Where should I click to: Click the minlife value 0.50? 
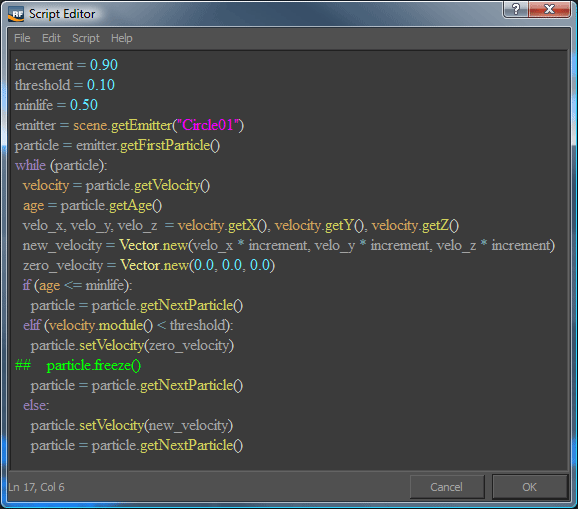[x=84, y=105]
